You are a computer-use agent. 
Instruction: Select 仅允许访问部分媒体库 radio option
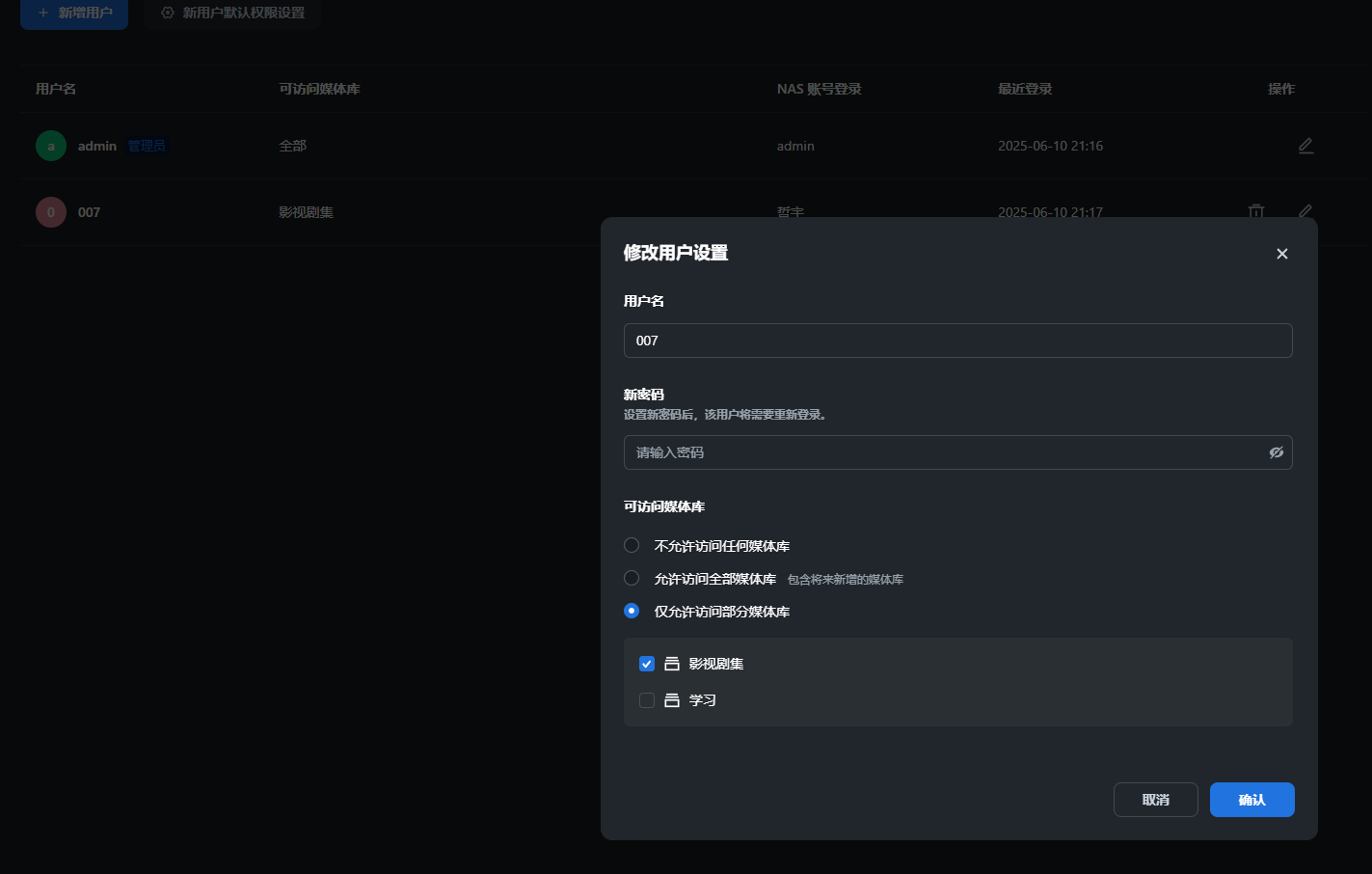coord(632,611)
